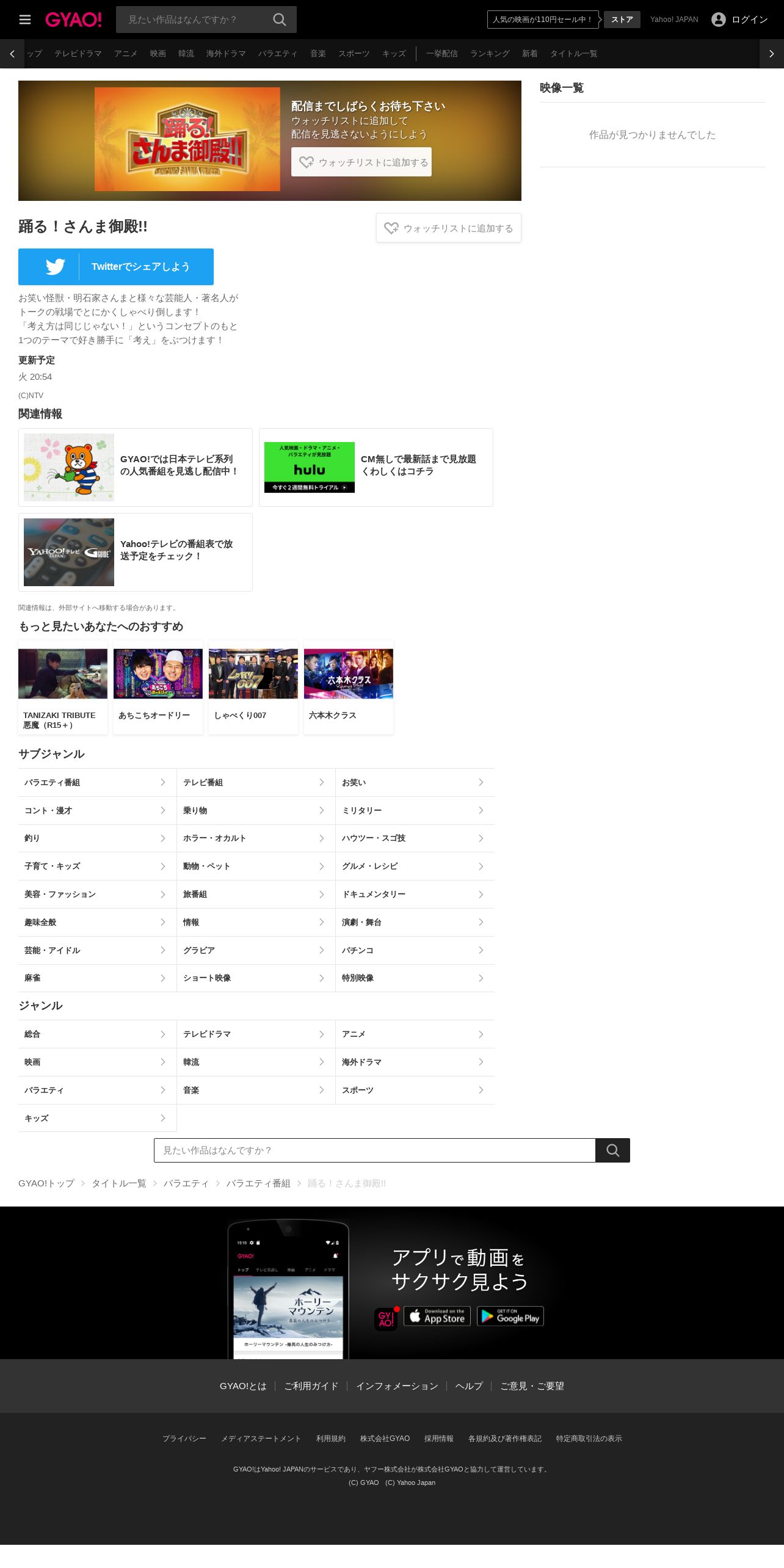Screen dimensions: 784x1568
Task: Open ドキュメンタリー subgenre row
Action: (415, 895)
